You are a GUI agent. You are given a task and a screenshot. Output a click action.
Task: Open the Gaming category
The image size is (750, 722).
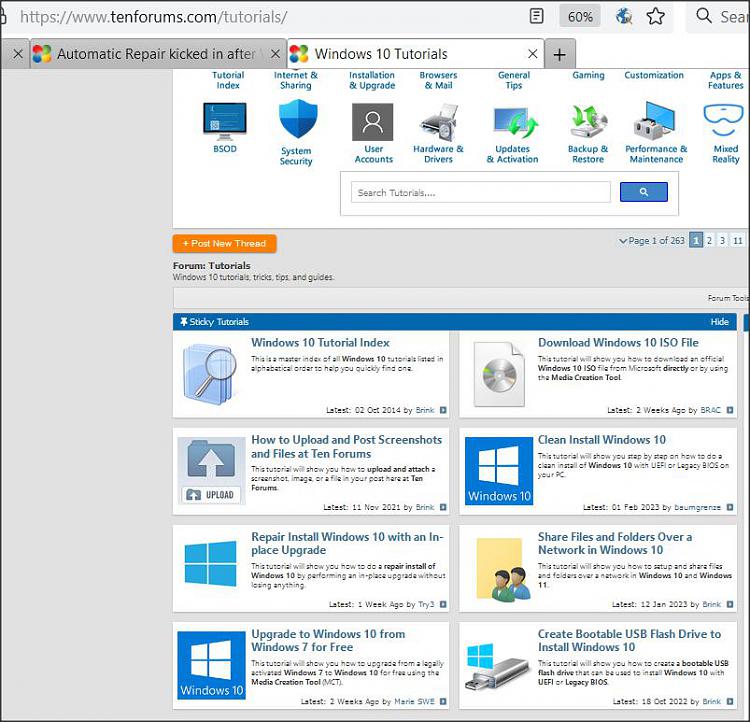[588, 75]
